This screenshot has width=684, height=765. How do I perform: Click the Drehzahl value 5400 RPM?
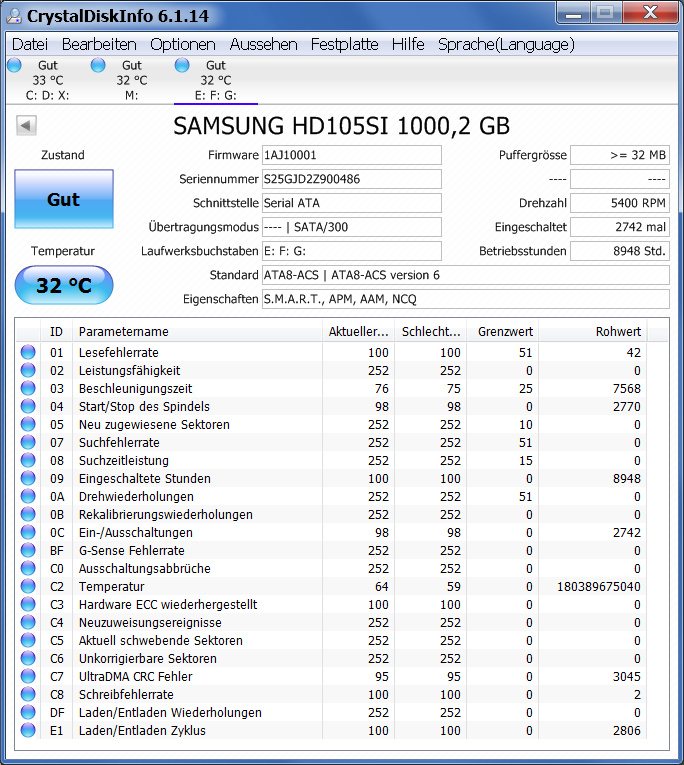620,203
